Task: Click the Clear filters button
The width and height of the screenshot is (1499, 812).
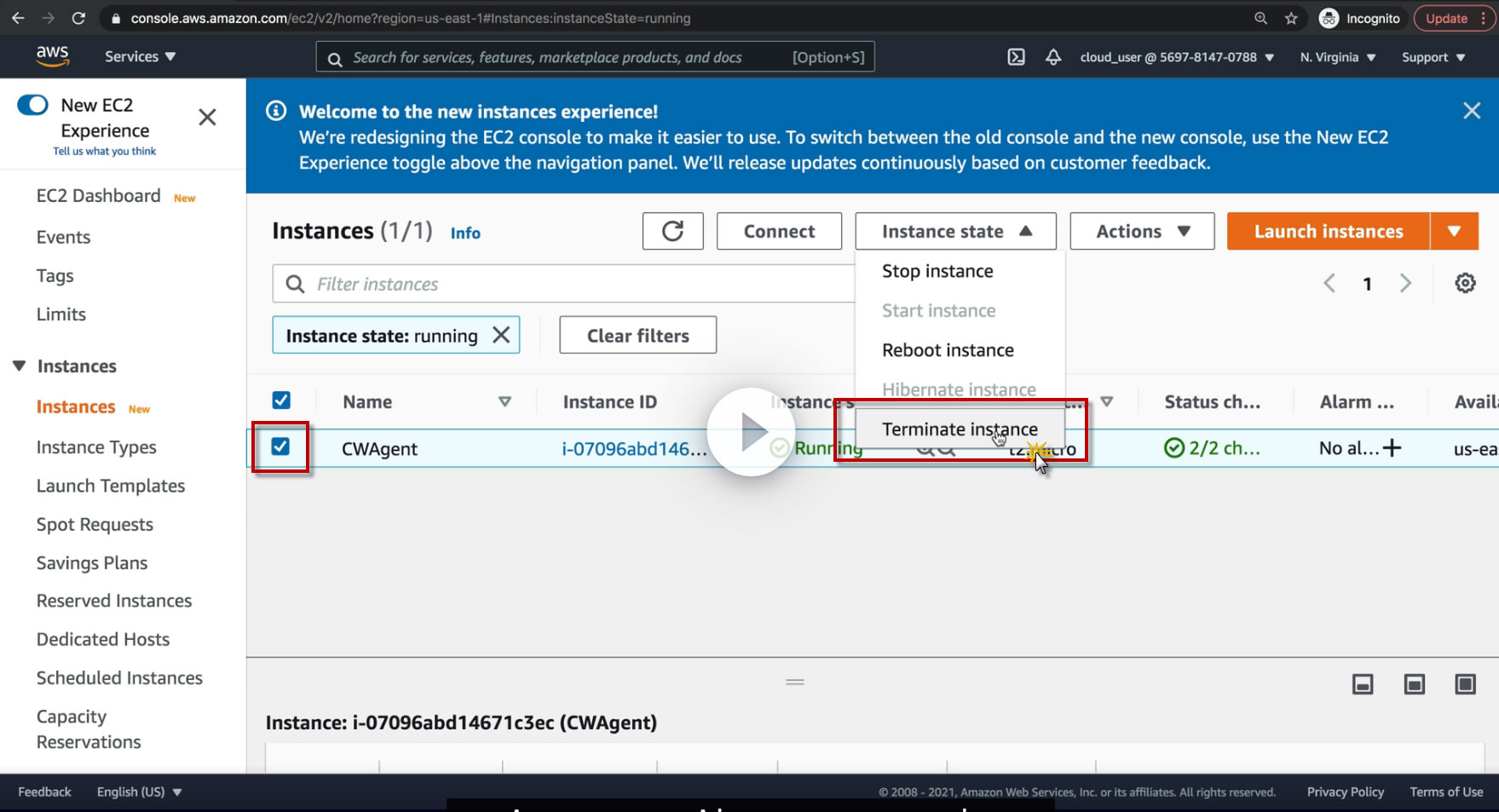Action: pyautogui.click(x=637, y=335)
